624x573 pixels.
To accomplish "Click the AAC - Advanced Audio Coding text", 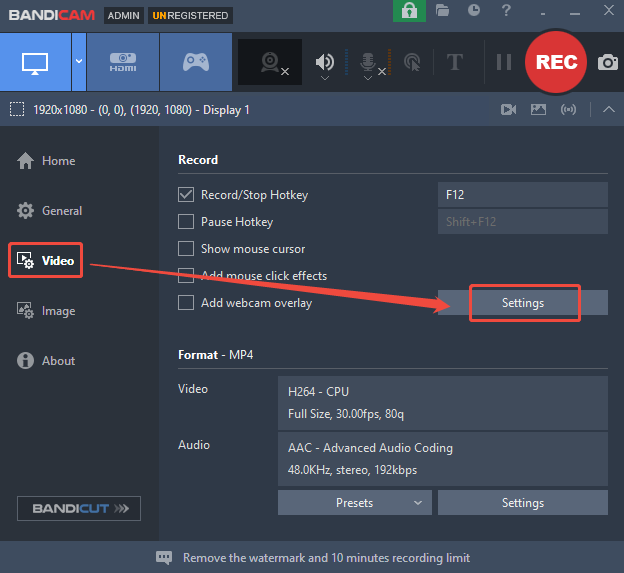I will click(x=370, y=448).
